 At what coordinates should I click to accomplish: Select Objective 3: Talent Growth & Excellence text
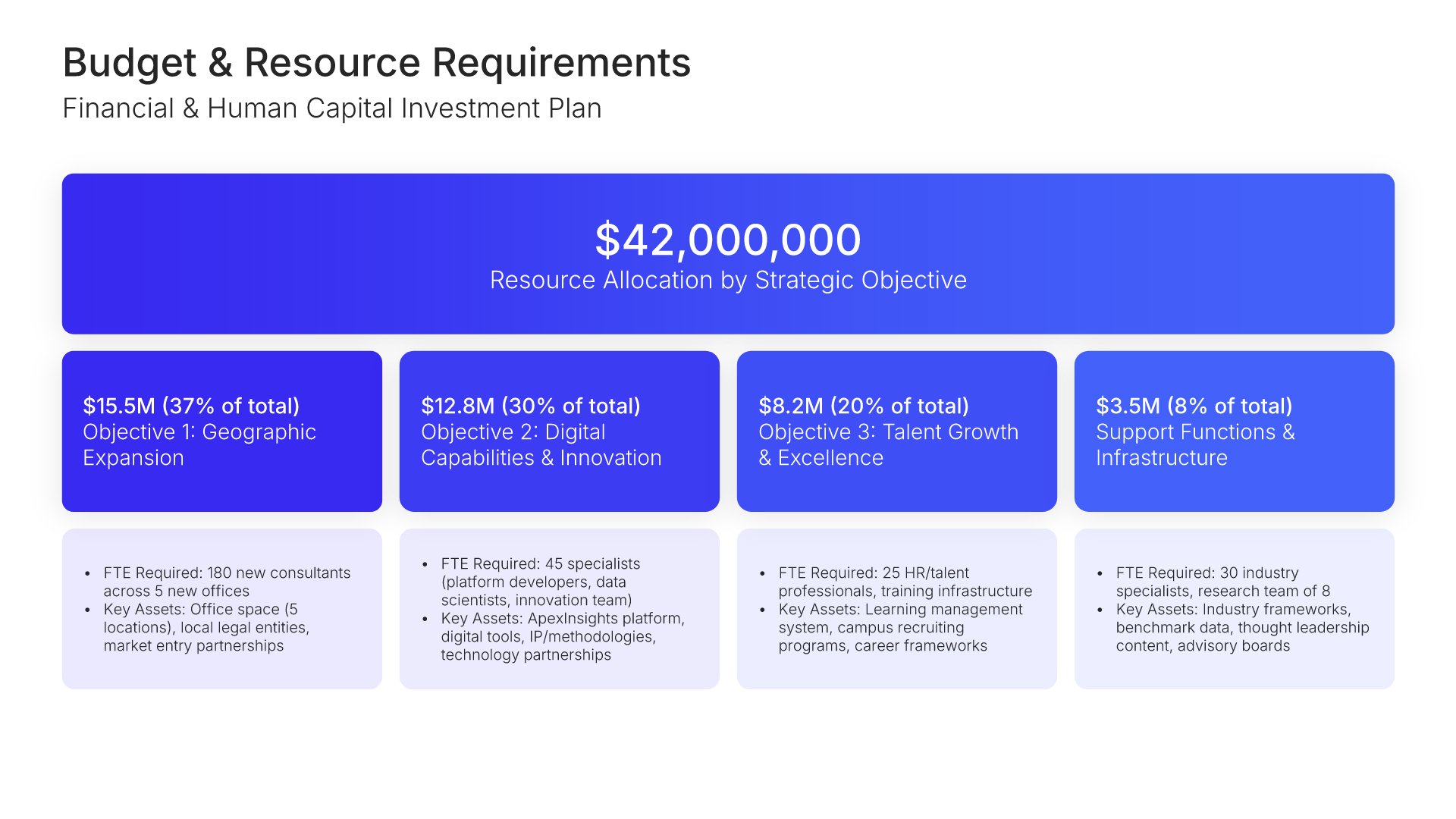[x=887, y=445]
